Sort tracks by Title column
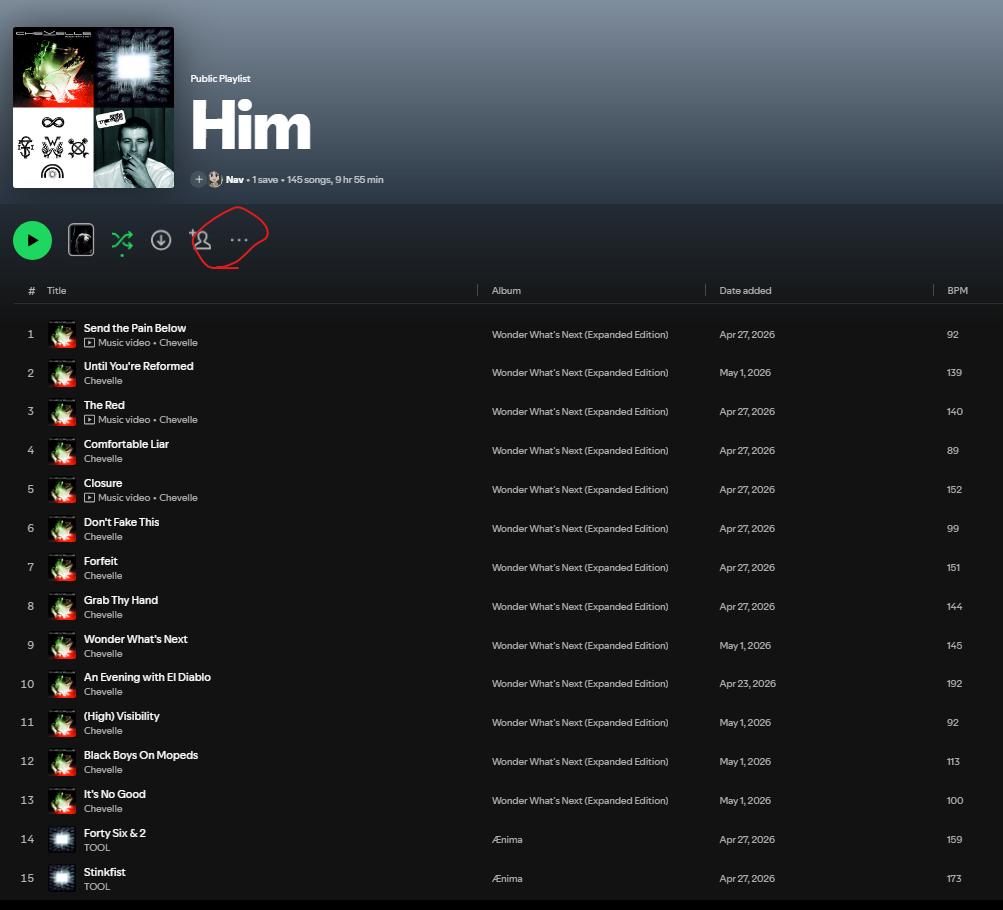Screen dimensions: 1003x910 tap(56, 290)
